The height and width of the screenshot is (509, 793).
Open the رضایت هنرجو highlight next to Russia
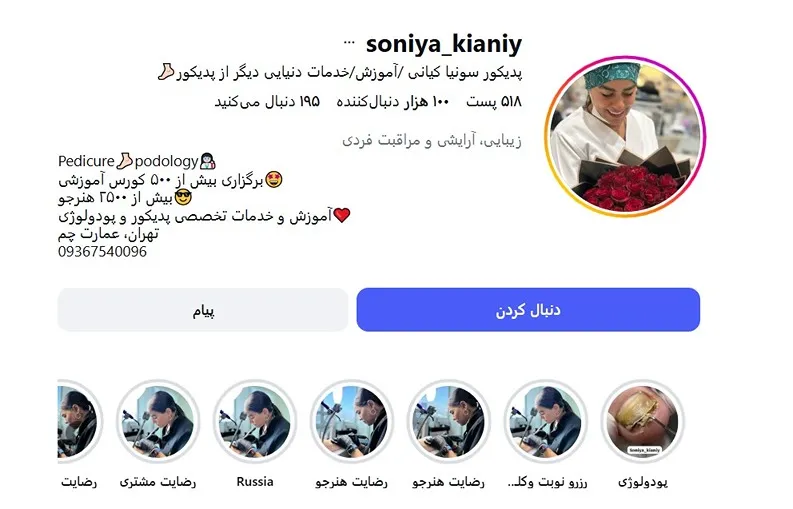352,421
